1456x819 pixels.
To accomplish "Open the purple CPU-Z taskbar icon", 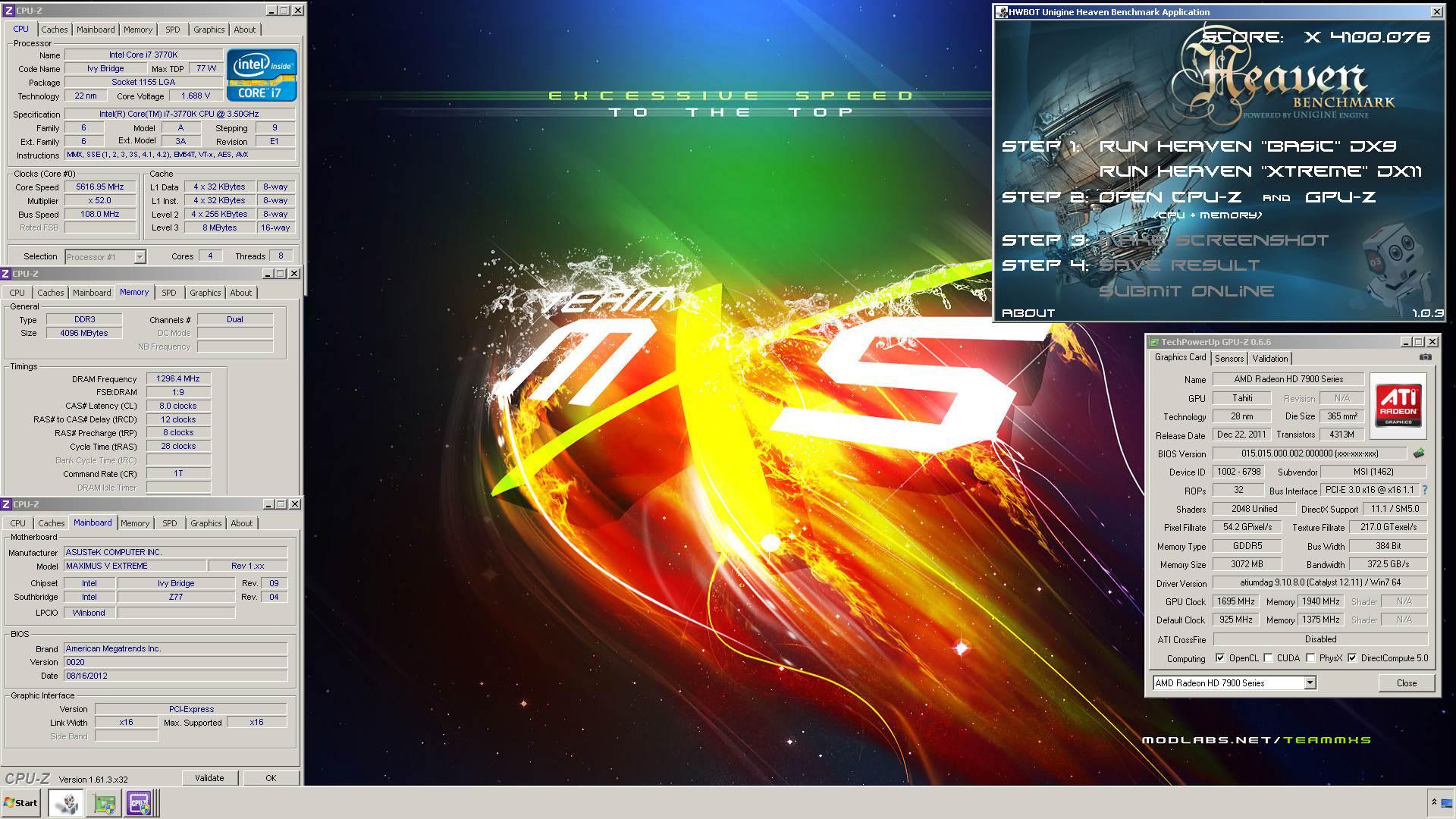I will [139, 802].
